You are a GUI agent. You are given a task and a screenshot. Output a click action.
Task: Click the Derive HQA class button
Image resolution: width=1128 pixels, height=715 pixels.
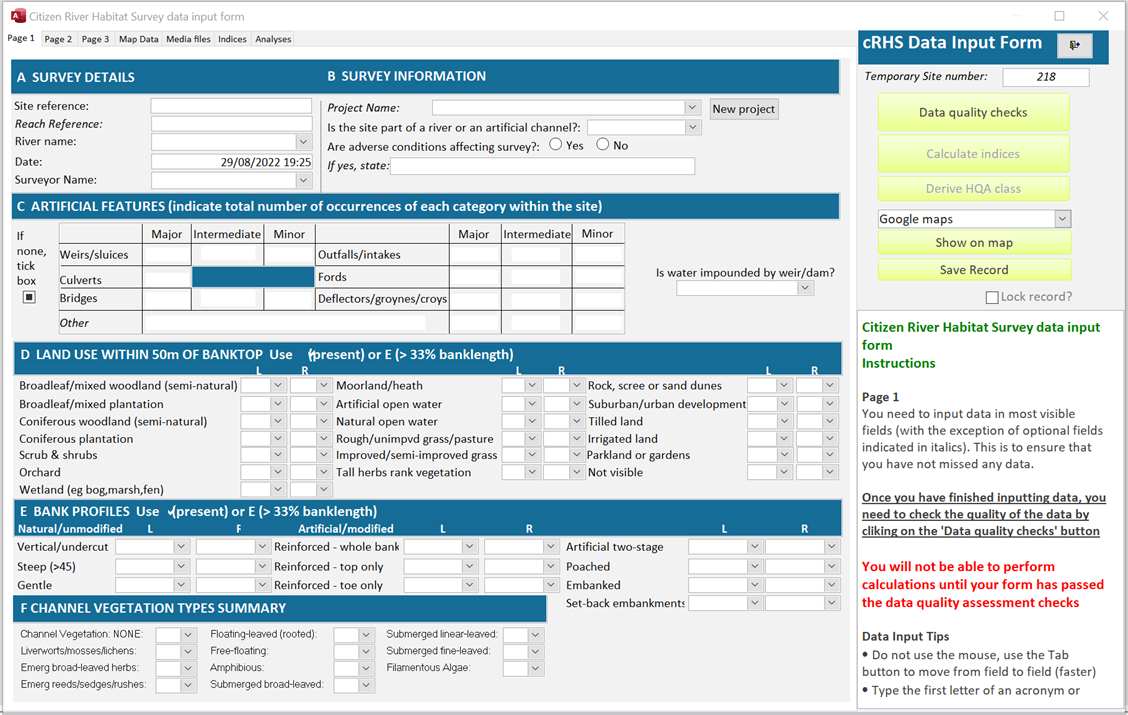point(973,188)
